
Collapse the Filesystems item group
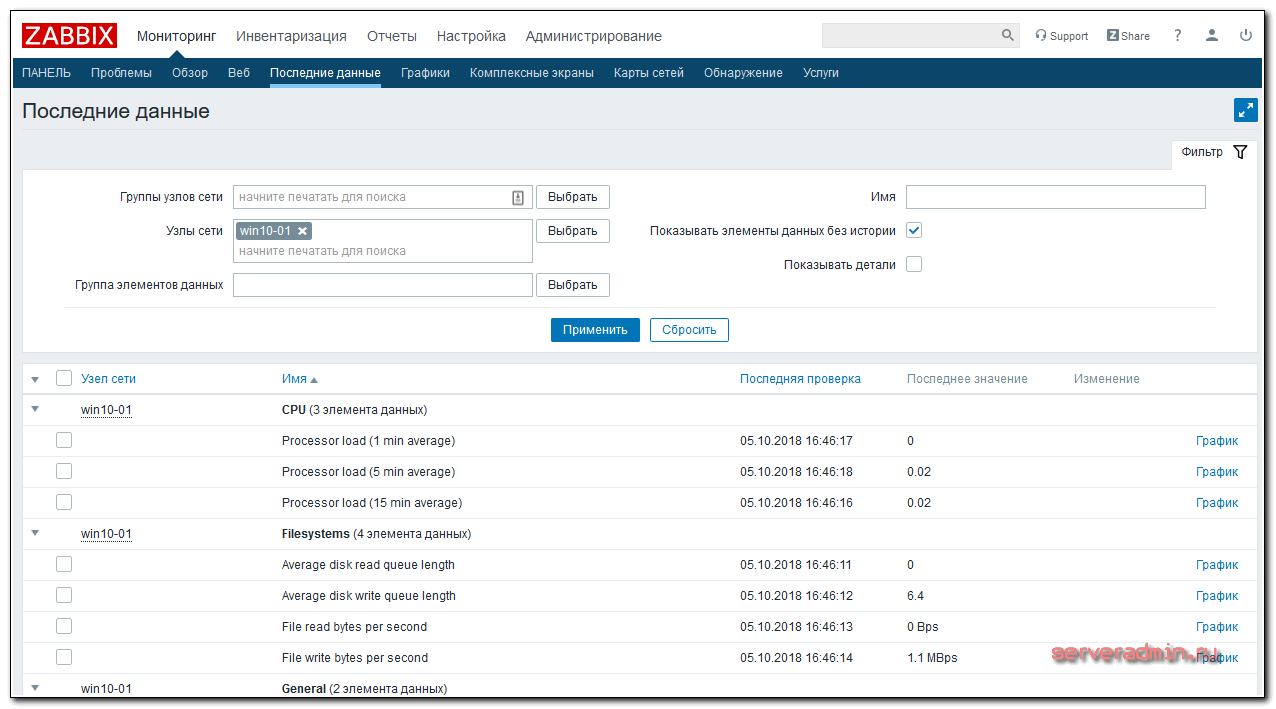[x=36, y=534]
